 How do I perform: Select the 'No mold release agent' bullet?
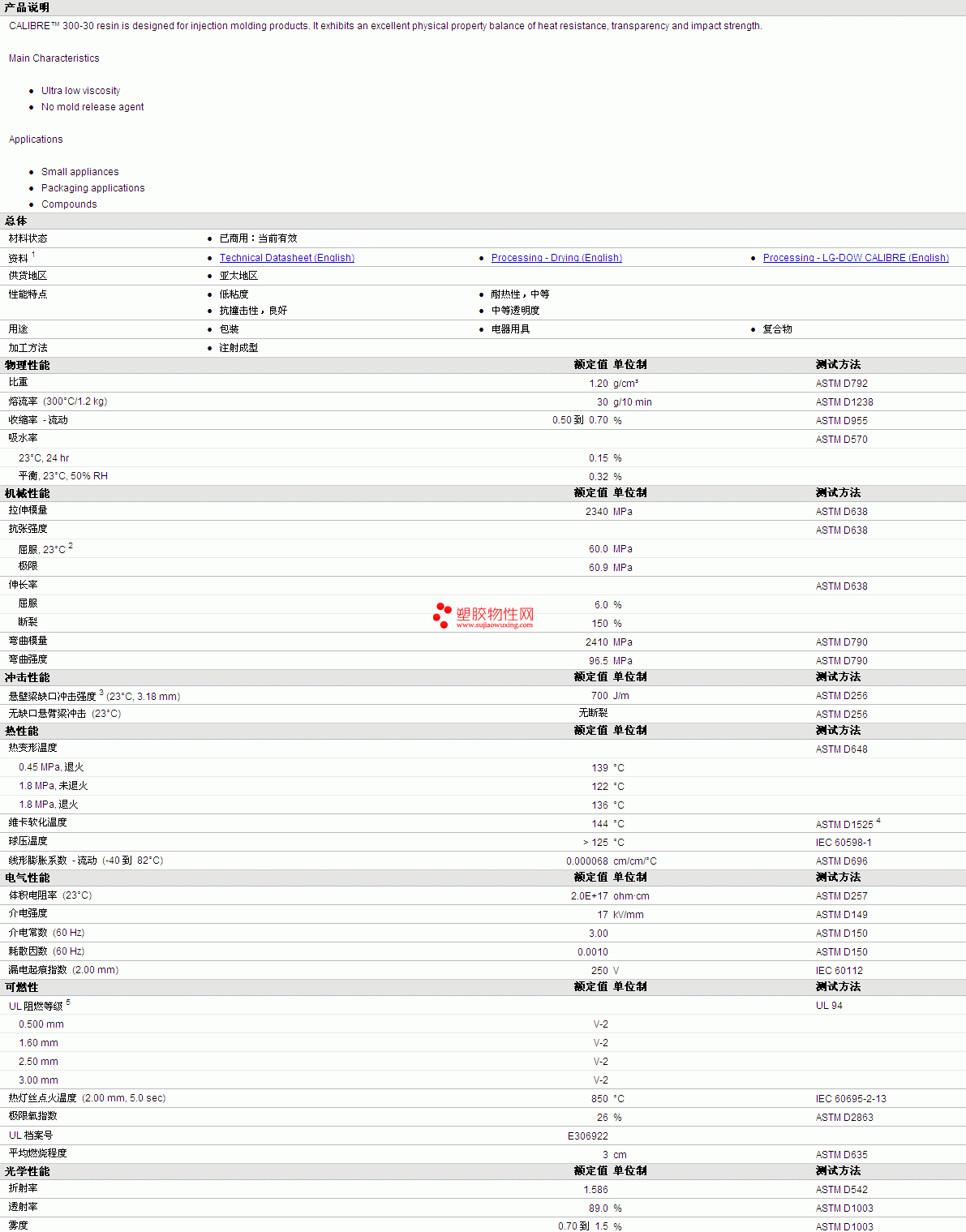92,107
